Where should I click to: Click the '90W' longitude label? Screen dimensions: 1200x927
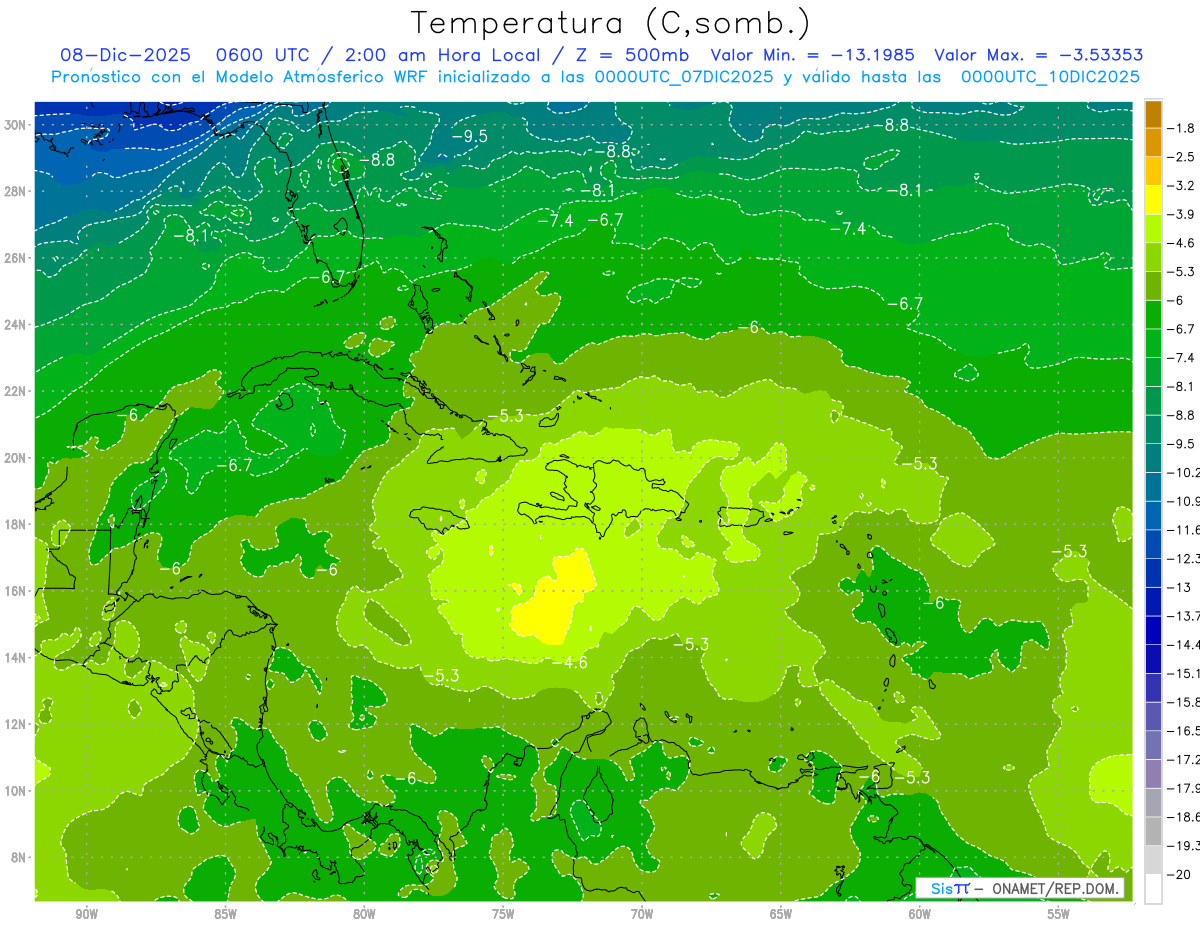(x=86, y=914)
